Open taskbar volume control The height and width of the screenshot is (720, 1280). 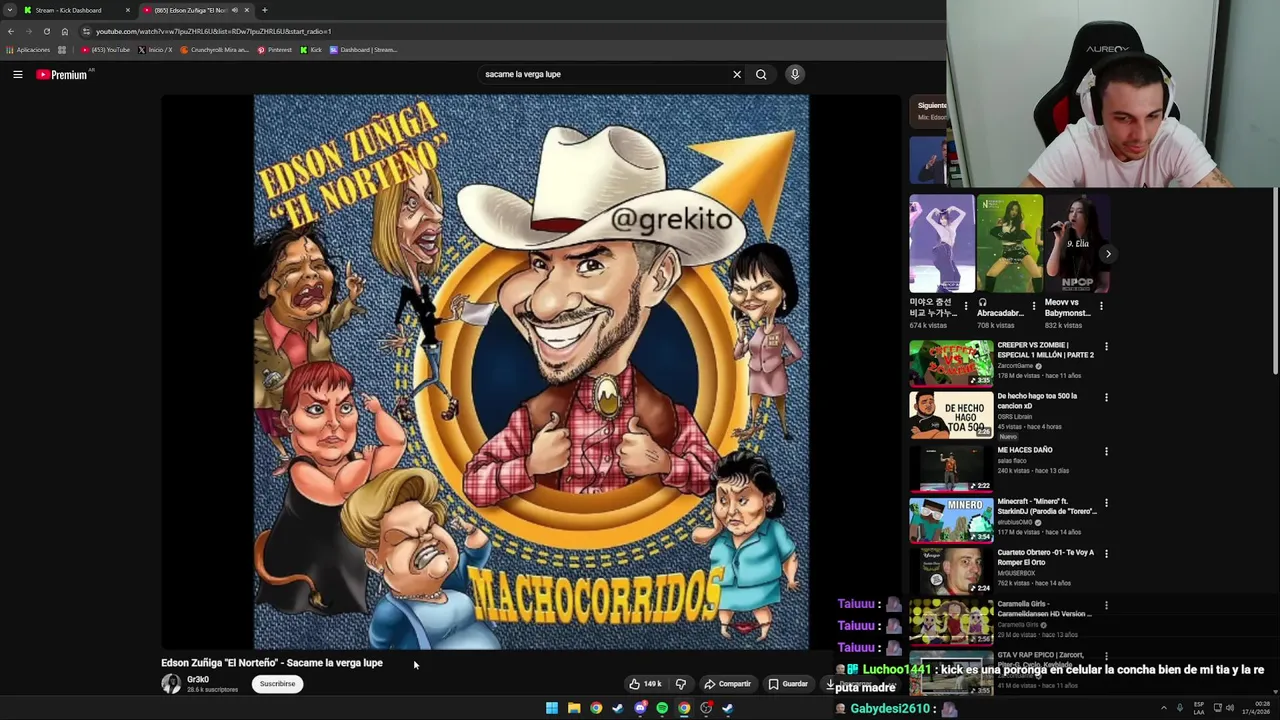coord(1230,708)
